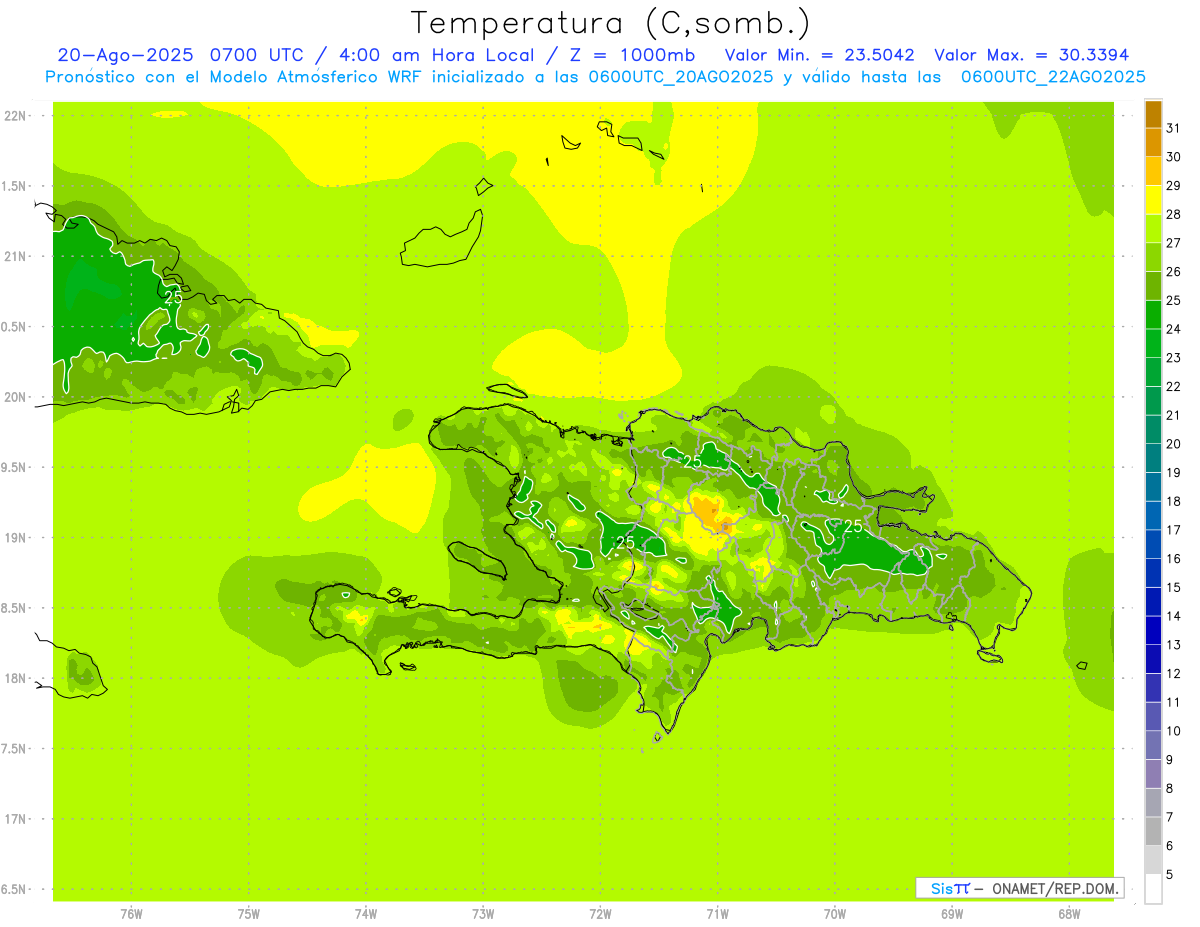This screenshot has height=927, width=1200.
Task: Click the "8.5N" latitude label
Action: click(14, 608)
